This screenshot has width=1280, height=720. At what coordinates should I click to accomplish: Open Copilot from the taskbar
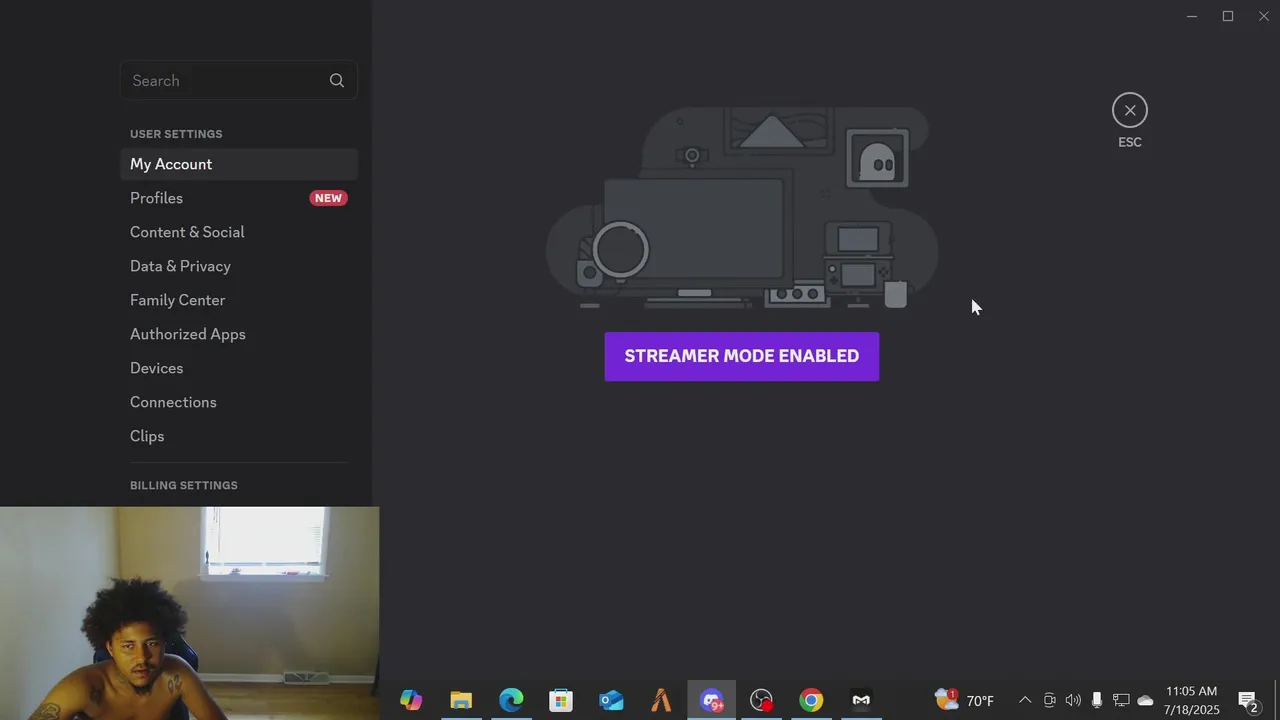click(411, 700)
